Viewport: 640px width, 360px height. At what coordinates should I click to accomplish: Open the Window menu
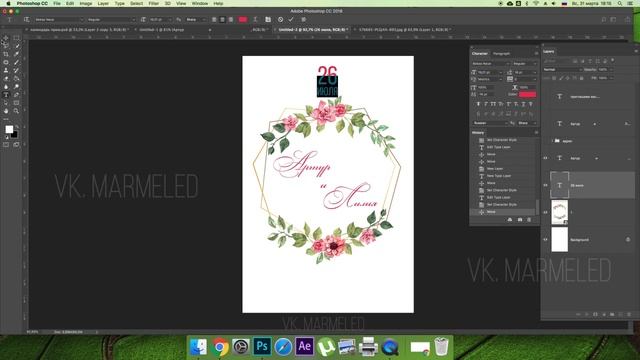200,3
